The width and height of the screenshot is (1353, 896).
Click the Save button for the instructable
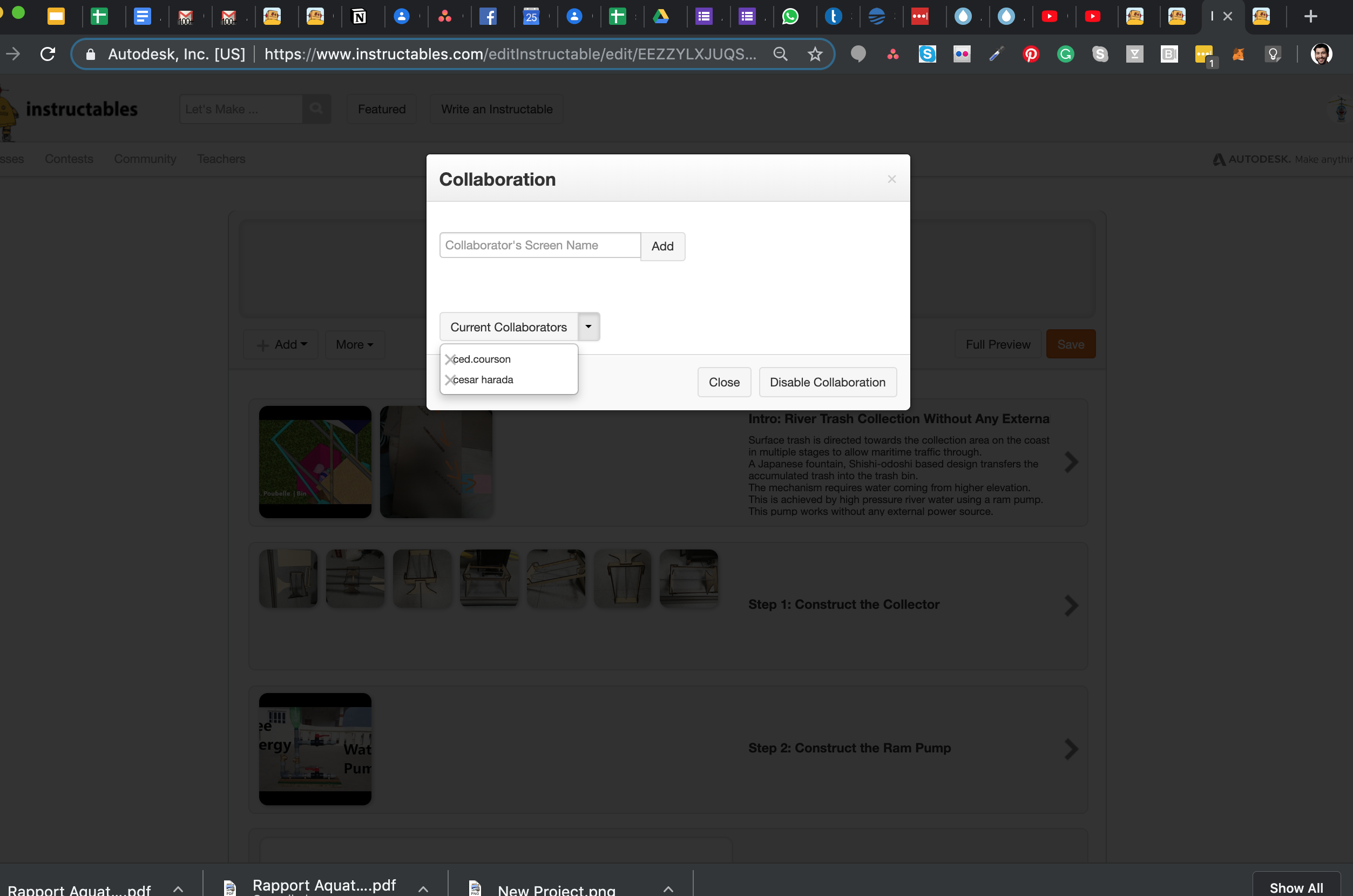pyautogui.click(x=1071, y=344)
